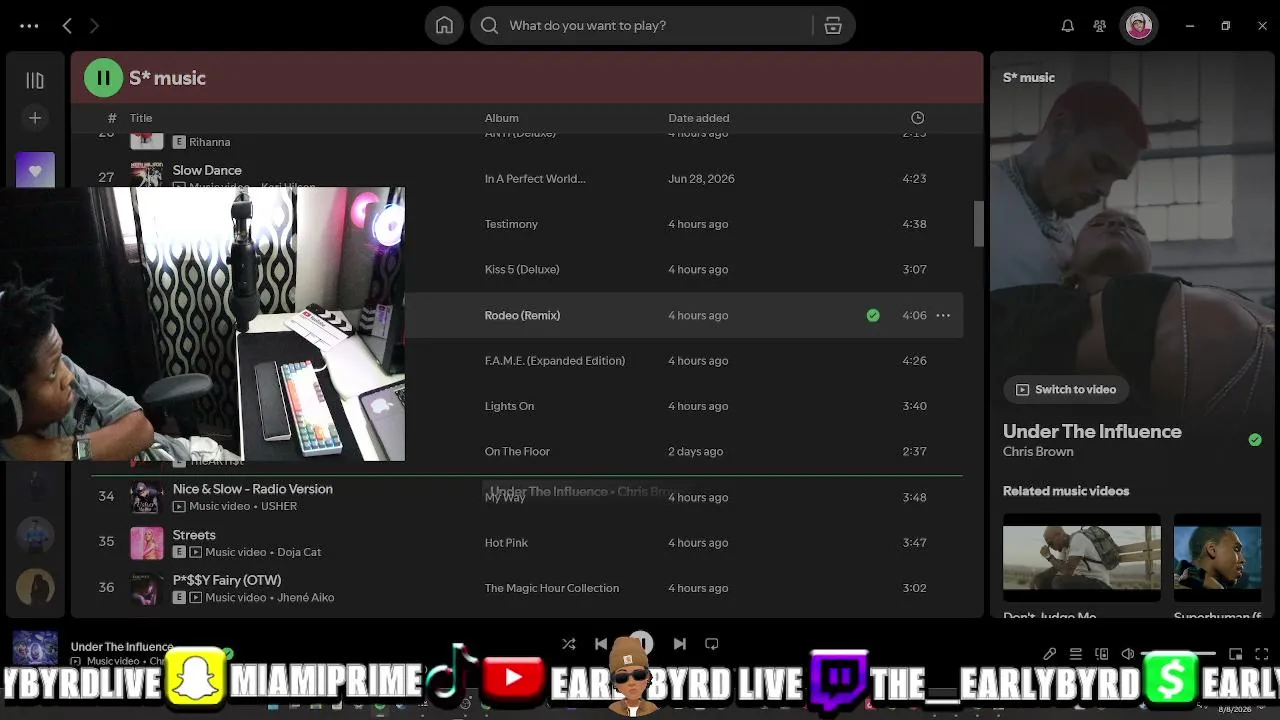The width and height of the screenshot is (1280, 720).
Task: Open Chris Brown artist in side panel
Action: click(1038, 452)
